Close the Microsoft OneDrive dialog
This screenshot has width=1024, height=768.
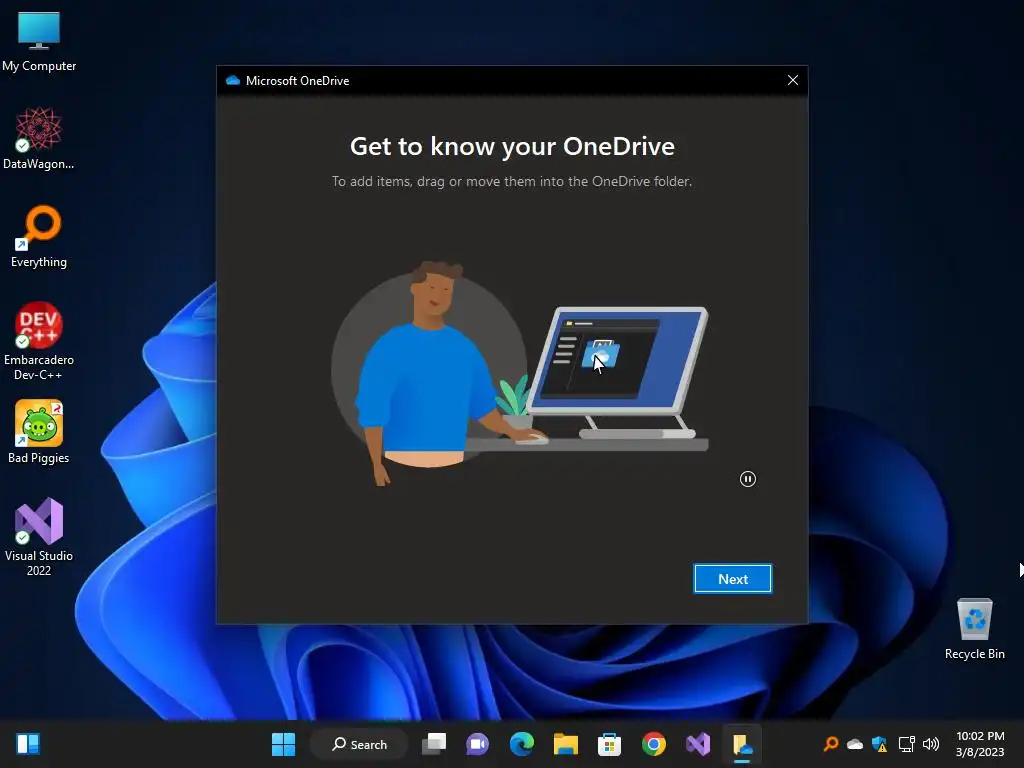tap(793, 80)
